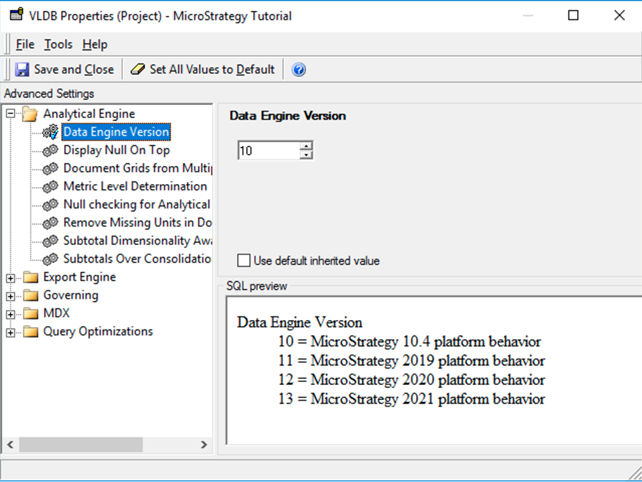
Task: Expand the Governing tree node
Action: 11,295
